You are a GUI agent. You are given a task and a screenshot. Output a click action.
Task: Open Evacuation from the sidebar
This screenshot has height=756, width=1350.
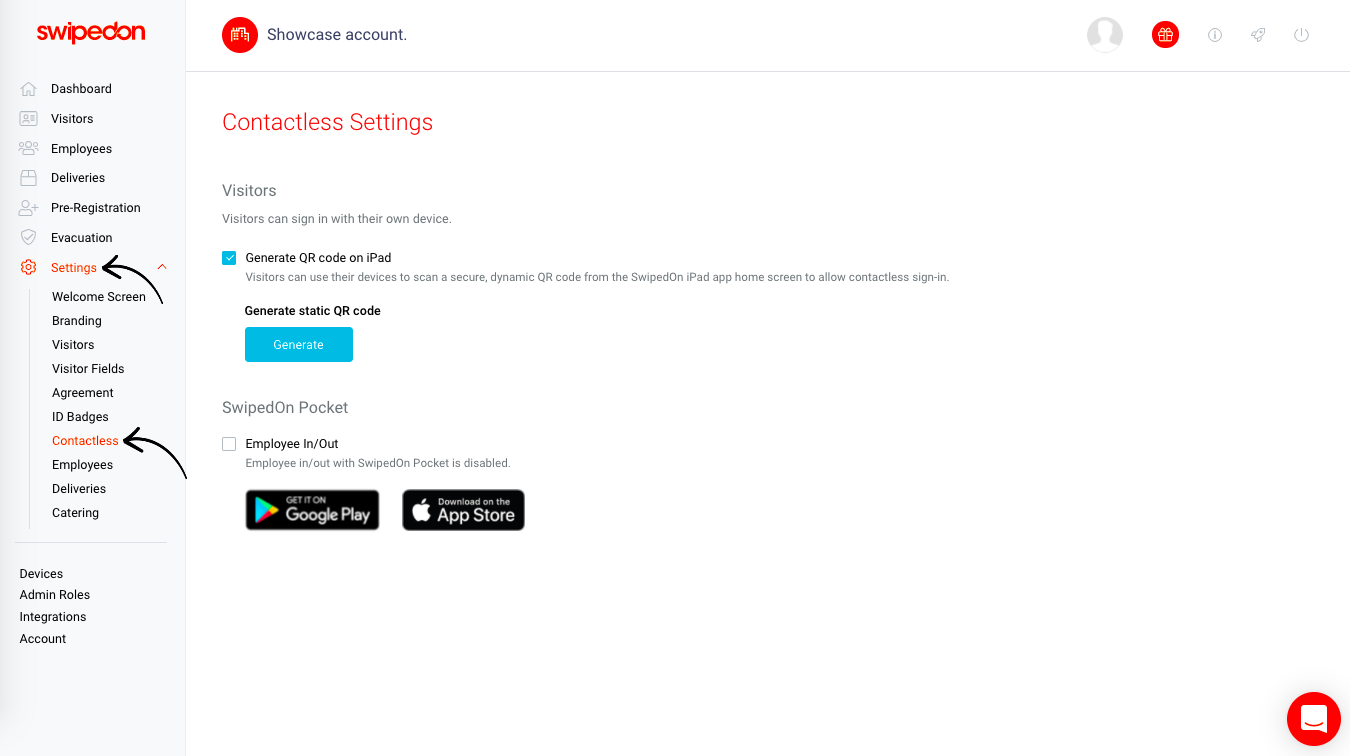coord(81,238)
